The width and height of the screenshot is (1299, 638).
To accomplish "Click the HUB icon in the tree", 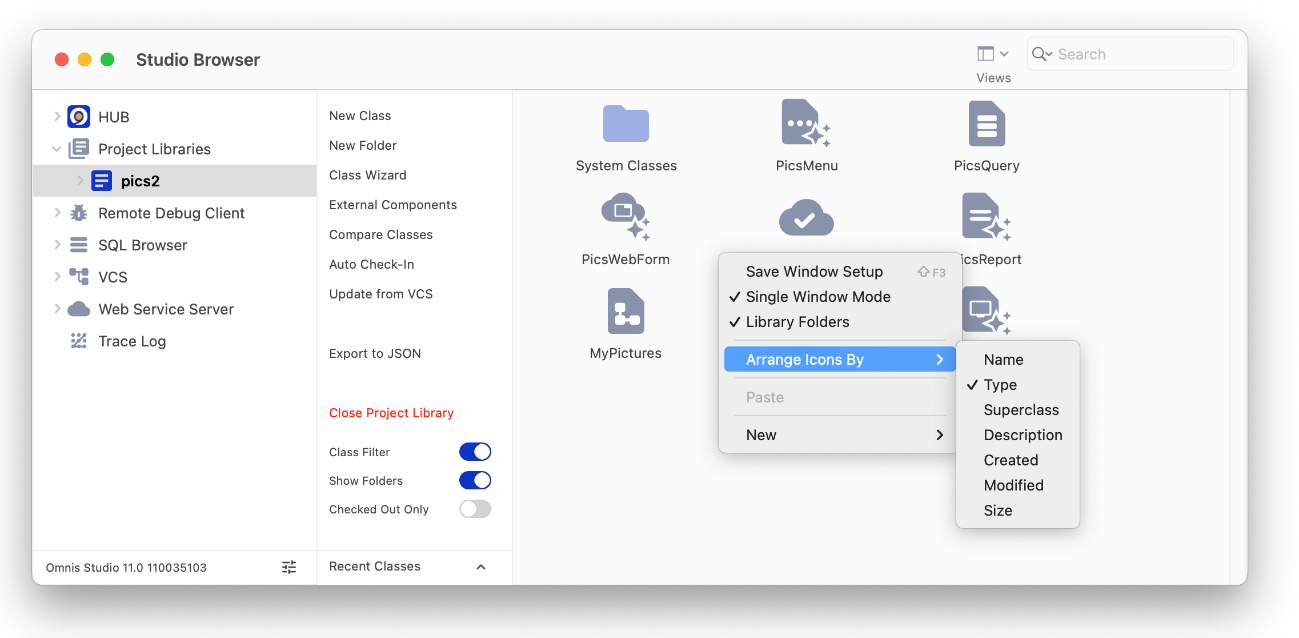I will click(78, 117).
